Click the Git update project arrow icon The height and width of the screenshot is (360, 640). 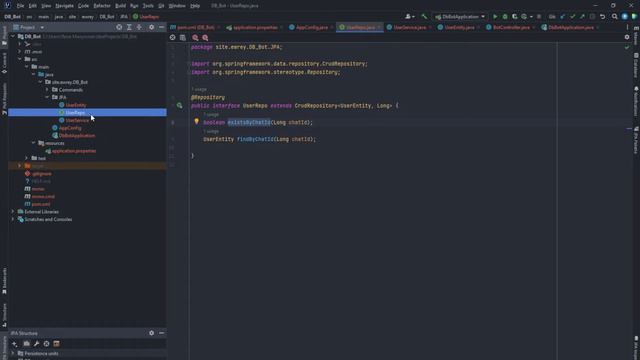[x=563, y=17]
